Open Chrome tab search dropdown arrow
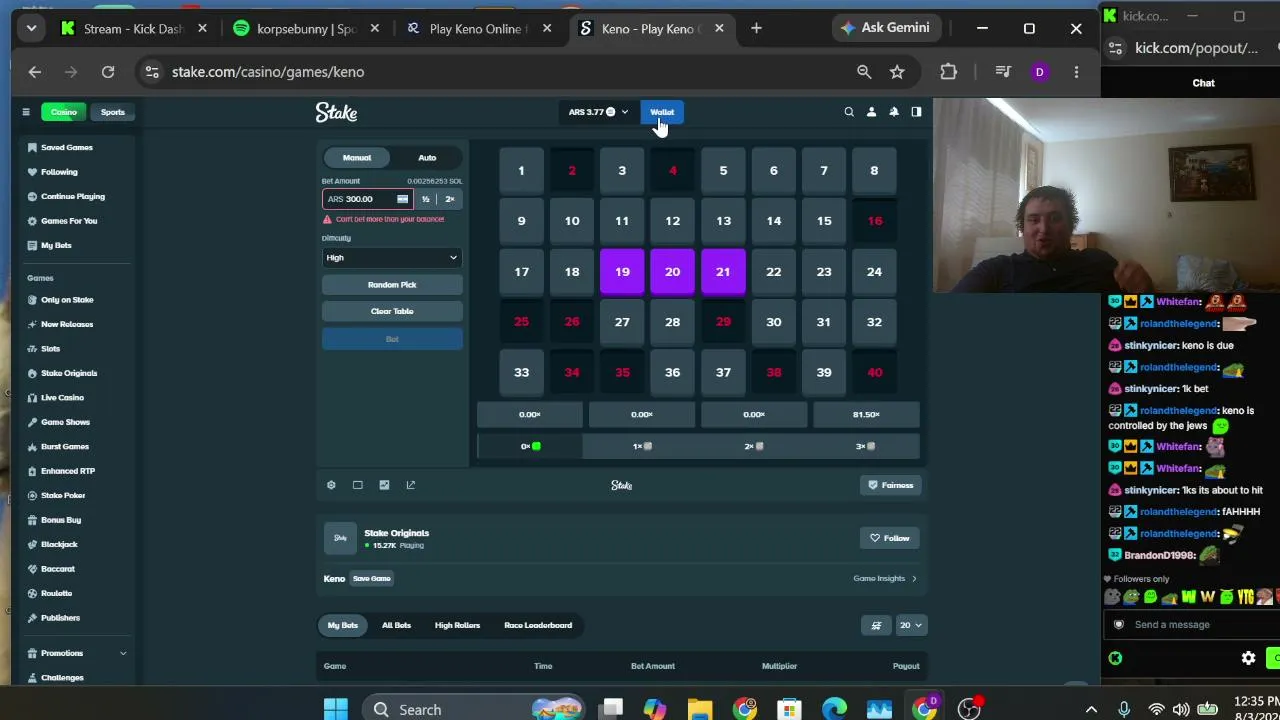The image size is (1280, 720). tap(31, 28)
